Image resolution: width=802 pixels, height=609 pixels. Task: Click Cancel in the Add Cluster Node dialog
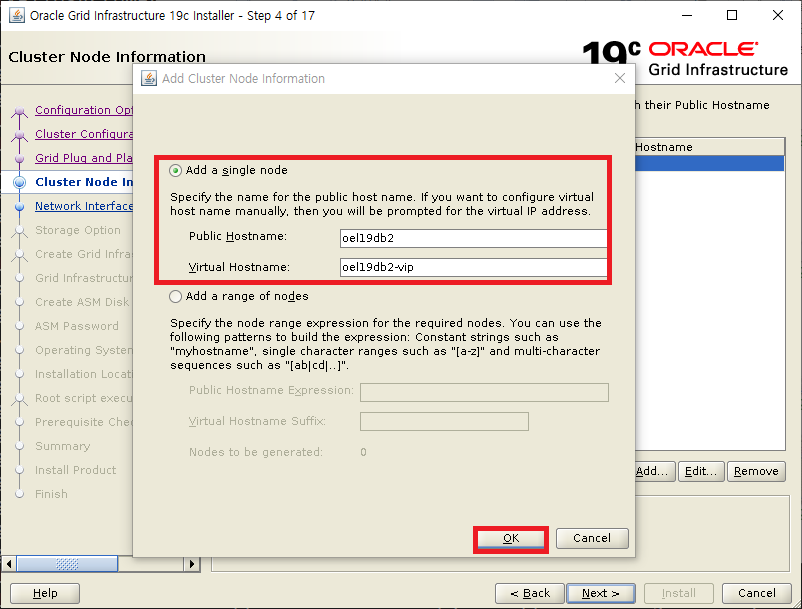592,538
